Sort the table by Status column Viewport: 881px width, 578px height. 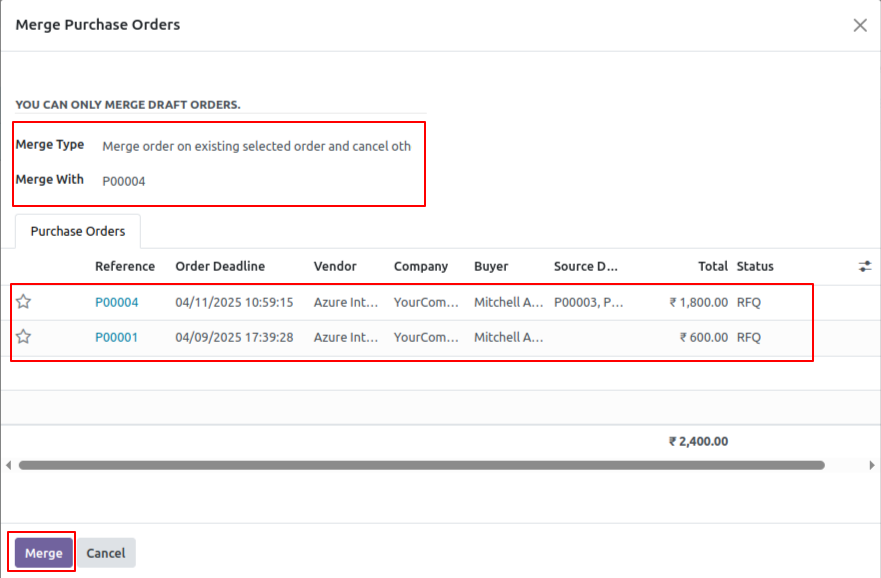pyautogui.click(x=755, y=266)
